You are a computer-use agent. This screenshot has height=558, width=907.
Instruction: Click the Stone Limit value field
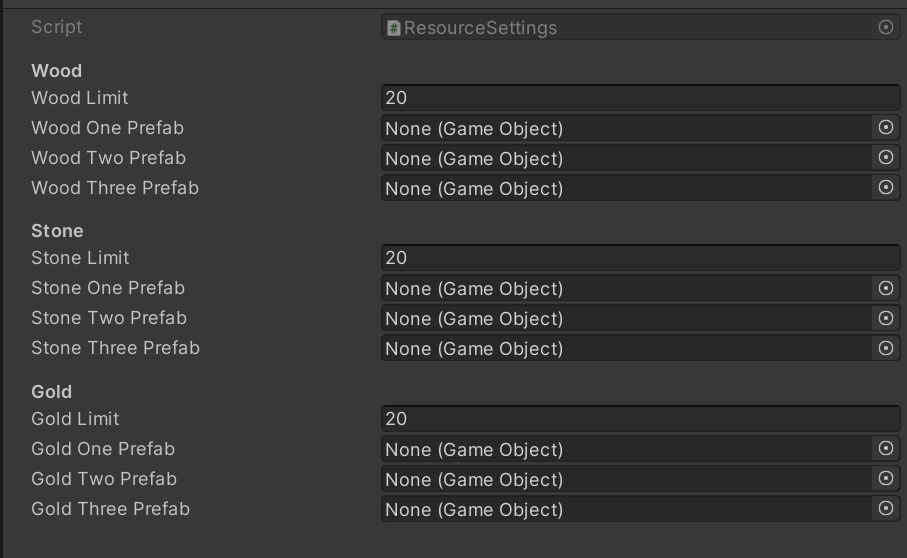pyautogui.click(x=640, y=258)
